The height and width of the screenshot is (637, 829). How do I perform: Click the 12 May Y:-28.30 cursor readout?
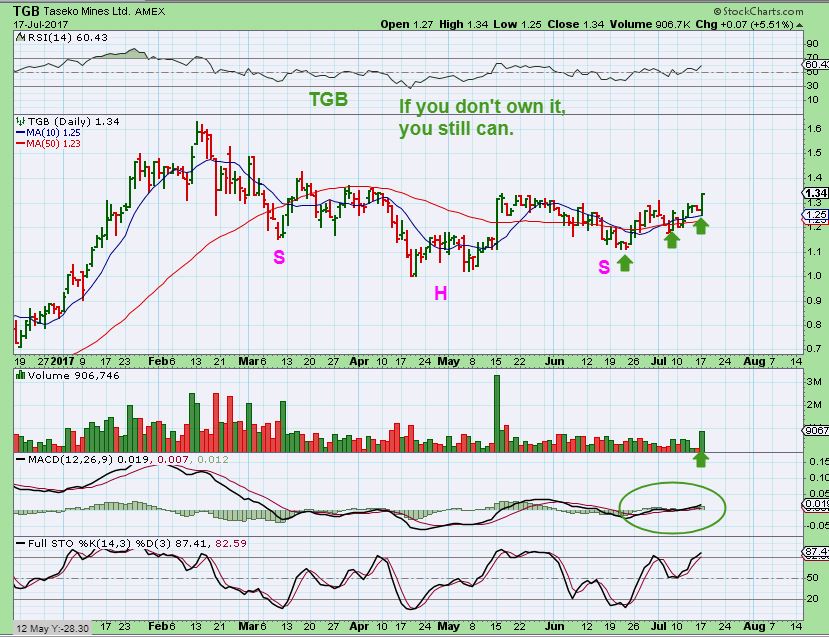click(52, 629)
